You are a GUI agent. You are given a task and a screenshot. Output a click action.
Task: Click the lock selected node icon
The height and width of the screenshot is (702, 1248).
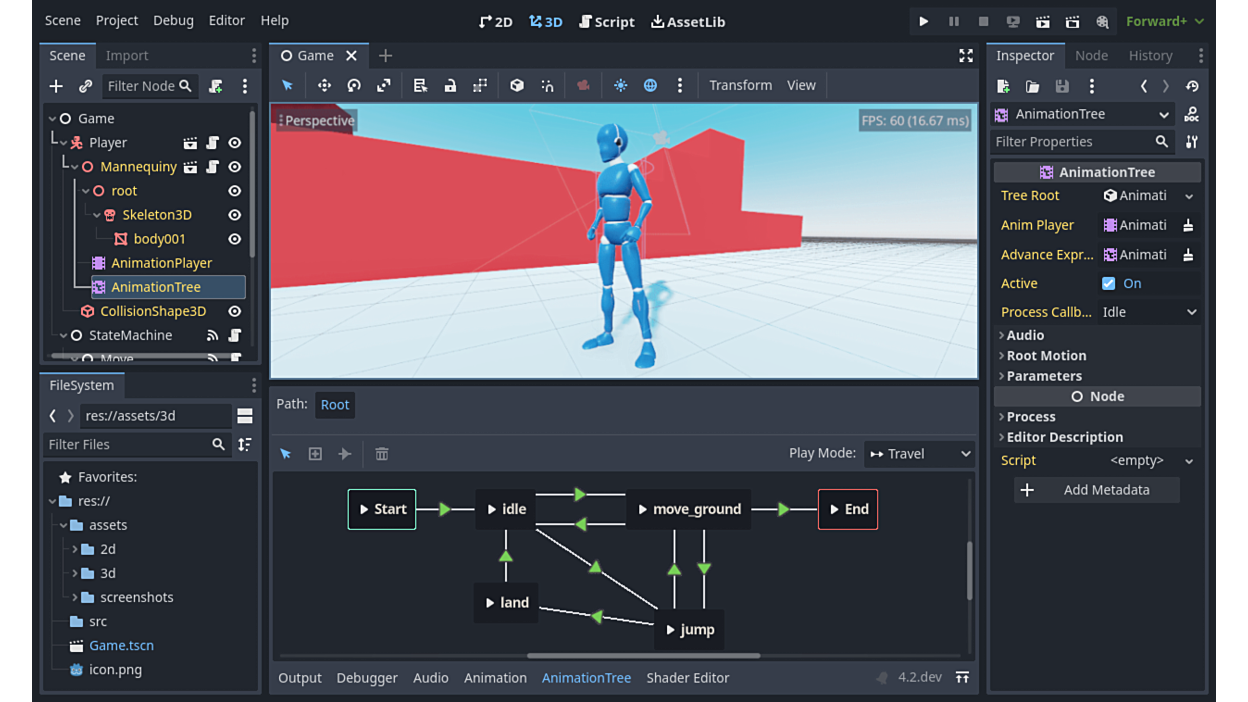tap(450, 86)
